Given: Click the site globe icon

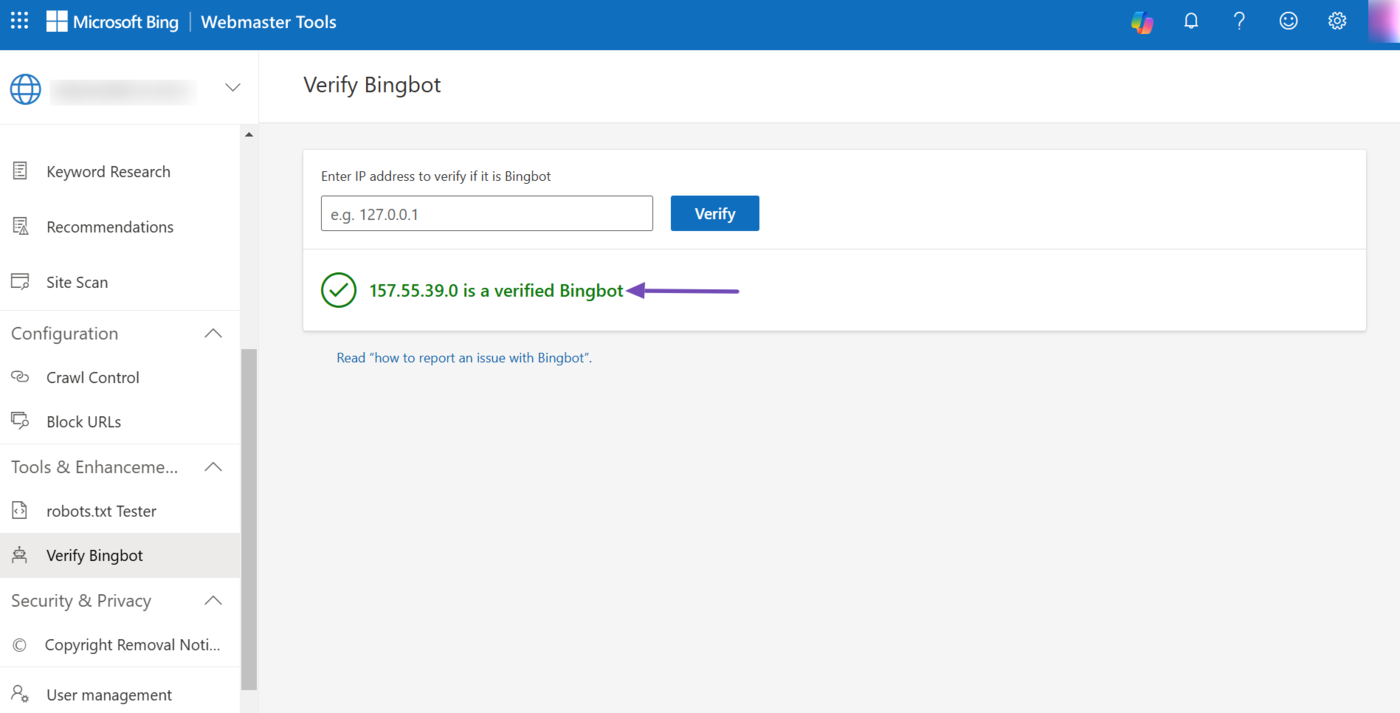Looking at the screenshot, I should pos(26,88).
